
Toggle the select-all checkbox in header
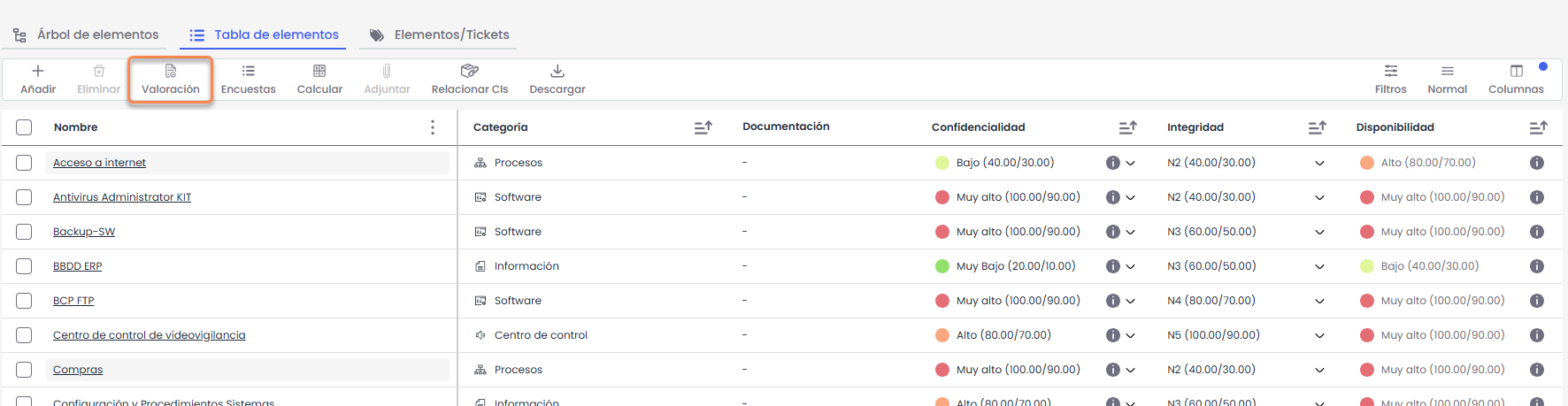[24, 127]
